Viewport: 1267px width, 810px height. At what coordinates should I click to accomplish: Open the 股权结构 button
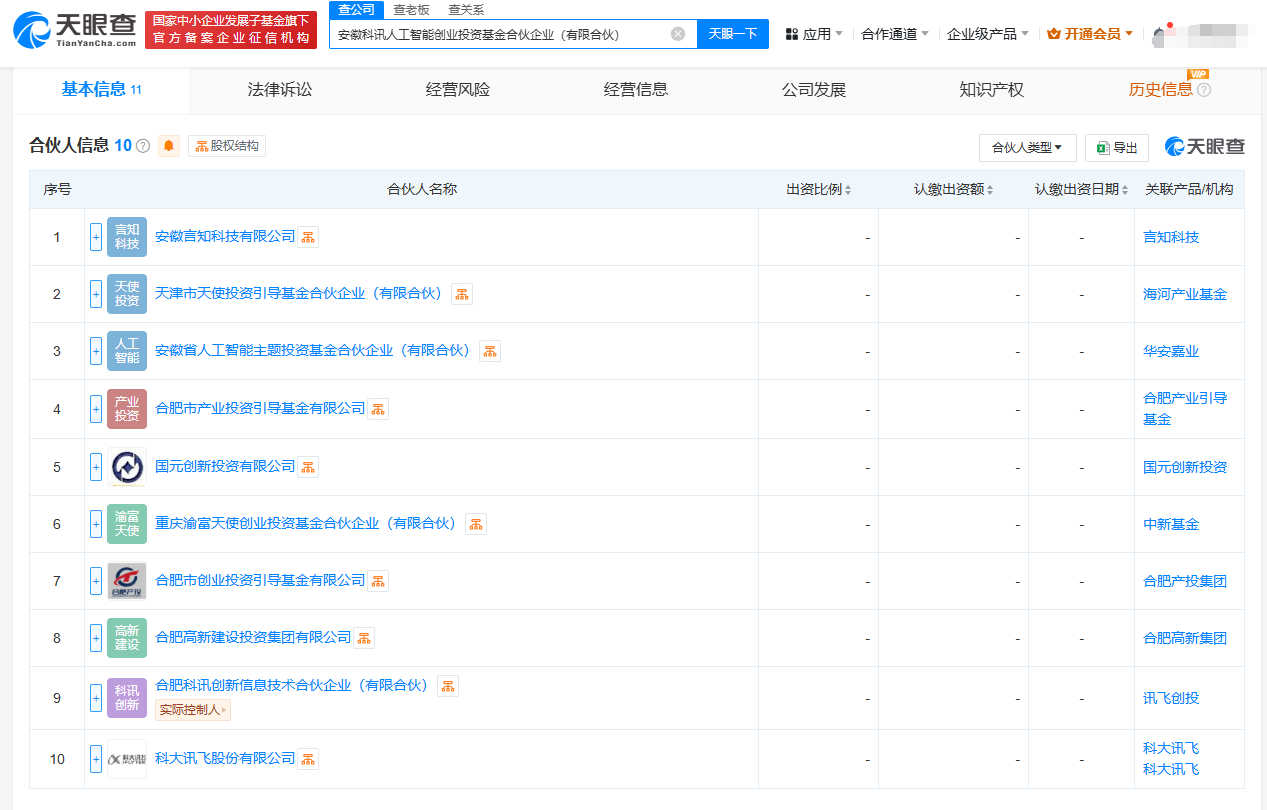click(227, 146)
